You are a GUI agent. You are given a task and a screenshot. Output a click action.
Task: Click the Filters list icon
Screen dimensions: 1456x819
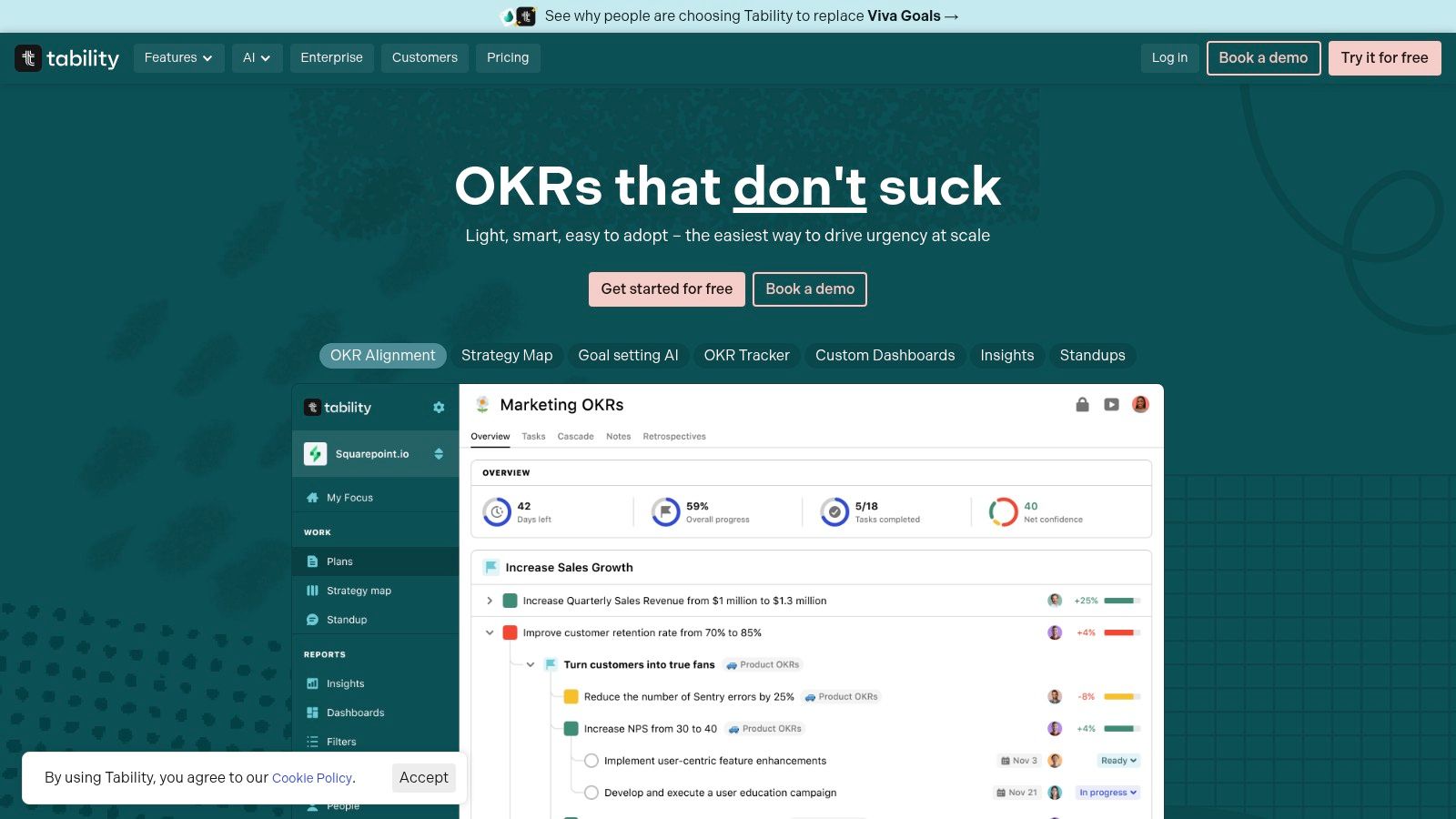[x=312, y=742]
